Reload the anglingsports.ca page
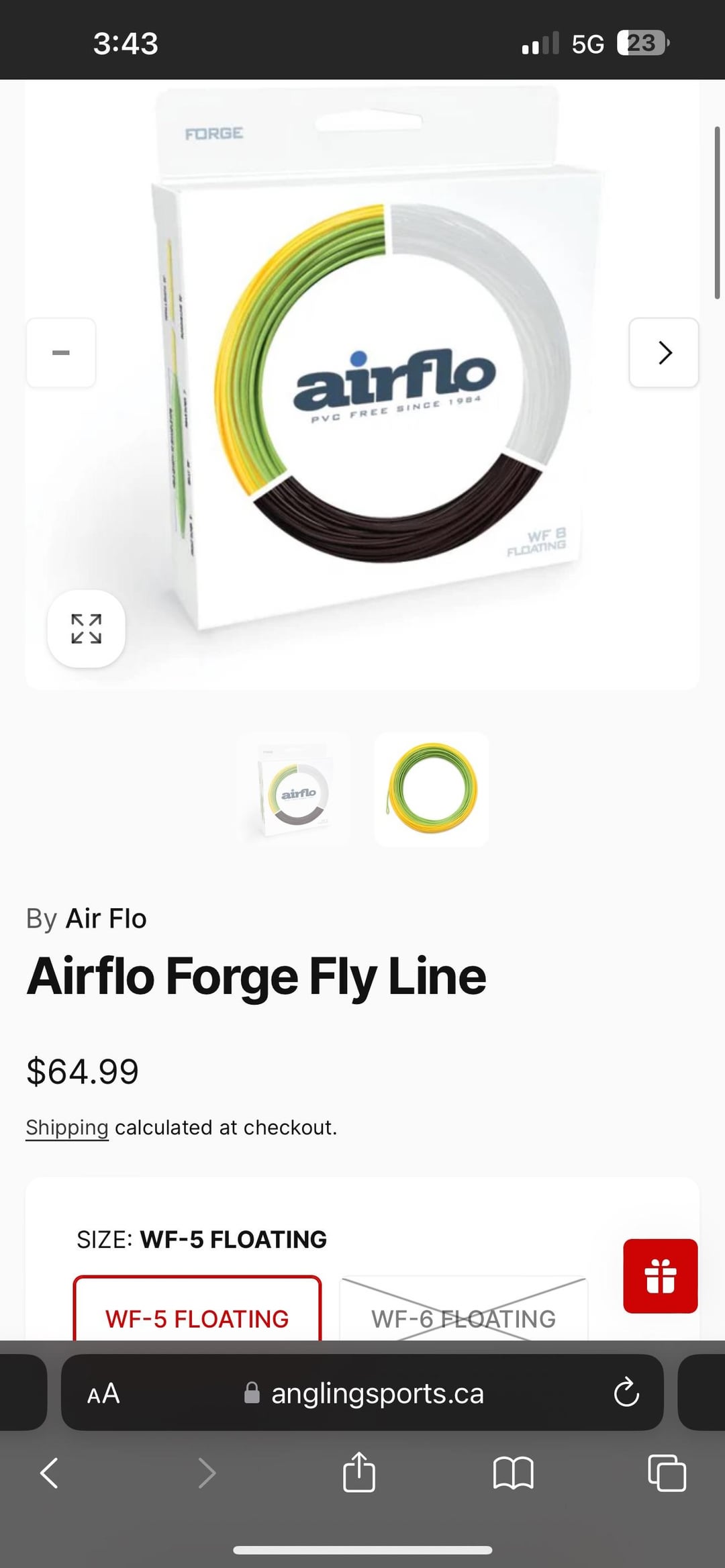725x1568 pixels. pyautogui.click(x=626, y=1393)
